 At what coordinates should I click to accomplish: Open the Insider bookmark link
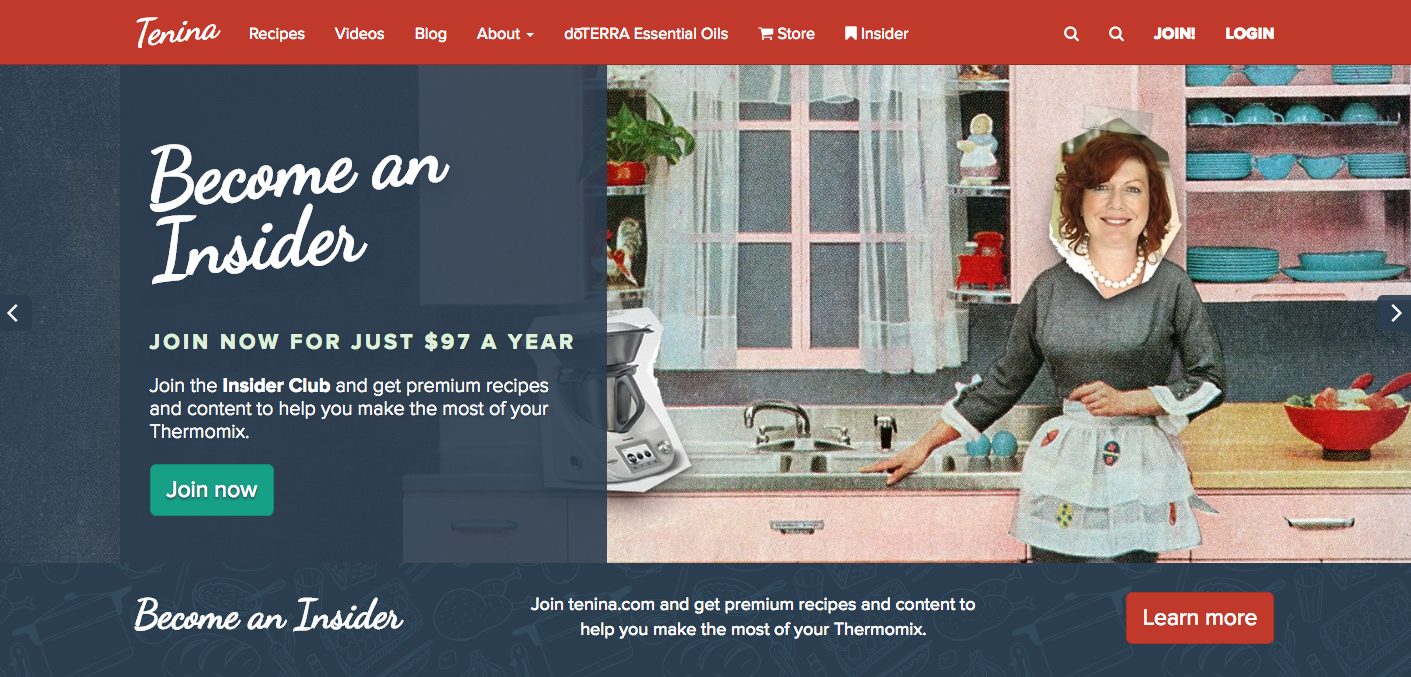point(876,34)
